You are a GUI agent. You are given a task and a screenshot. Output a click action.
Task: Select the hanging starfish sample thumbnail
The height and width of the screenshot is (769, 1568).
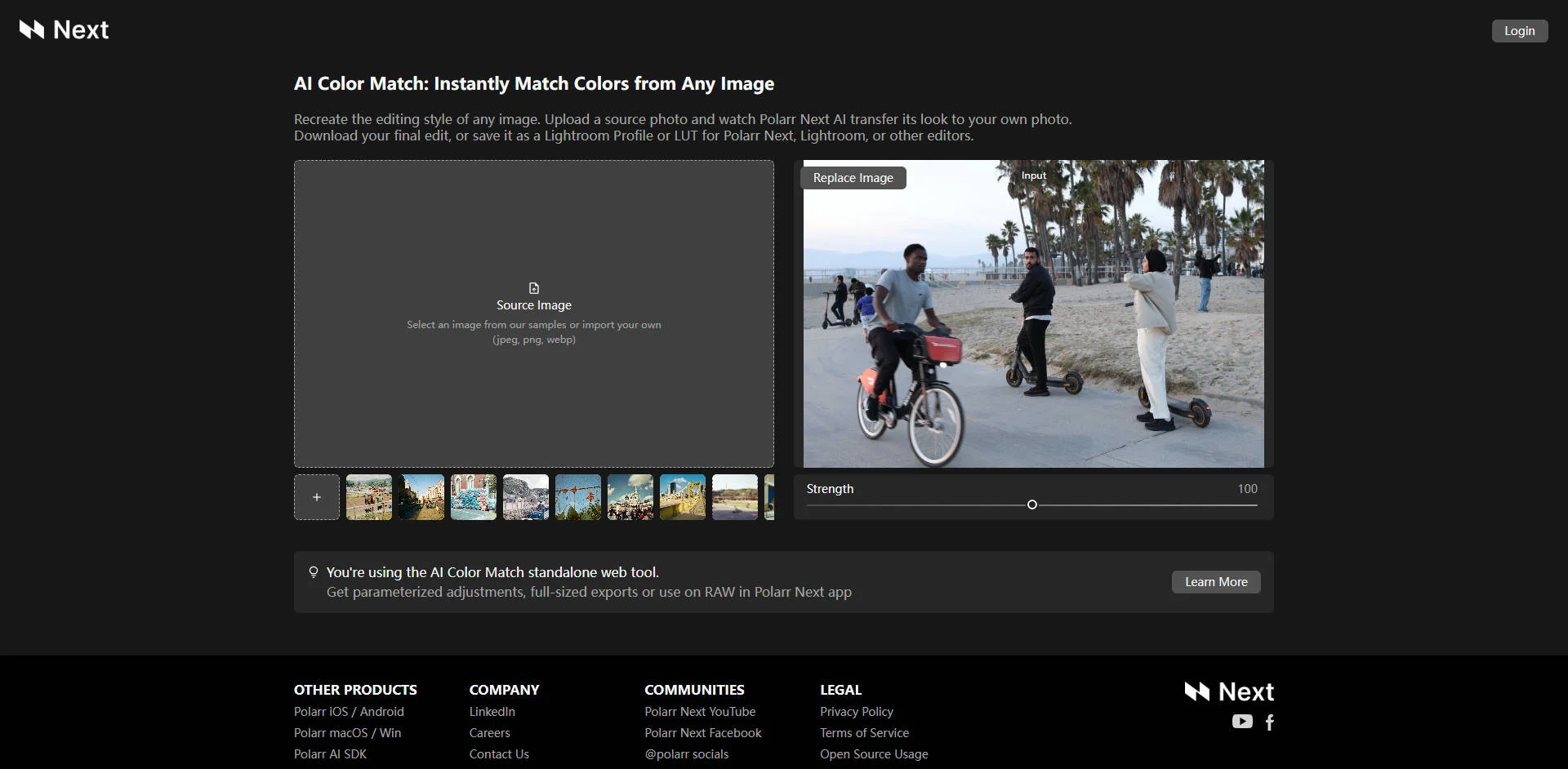(x=578, y=497)
